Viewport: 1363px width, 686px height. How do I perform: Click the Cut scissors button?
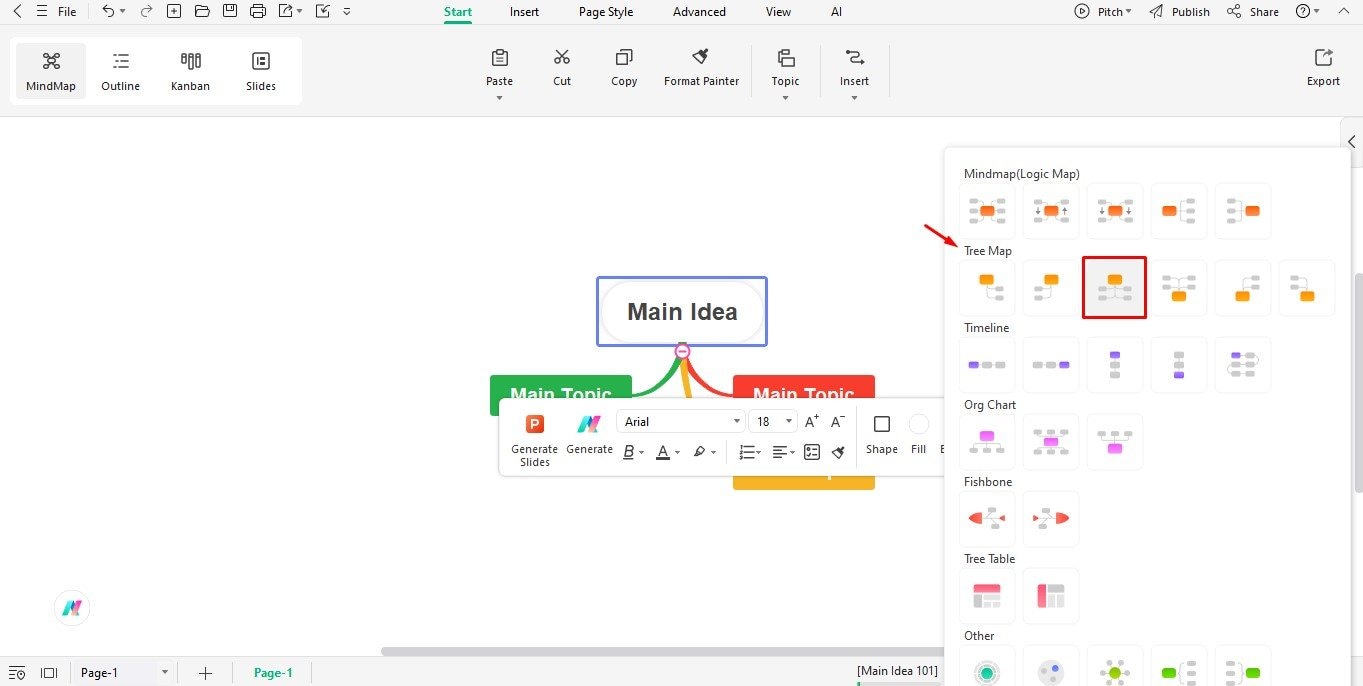tap(562, 68)
